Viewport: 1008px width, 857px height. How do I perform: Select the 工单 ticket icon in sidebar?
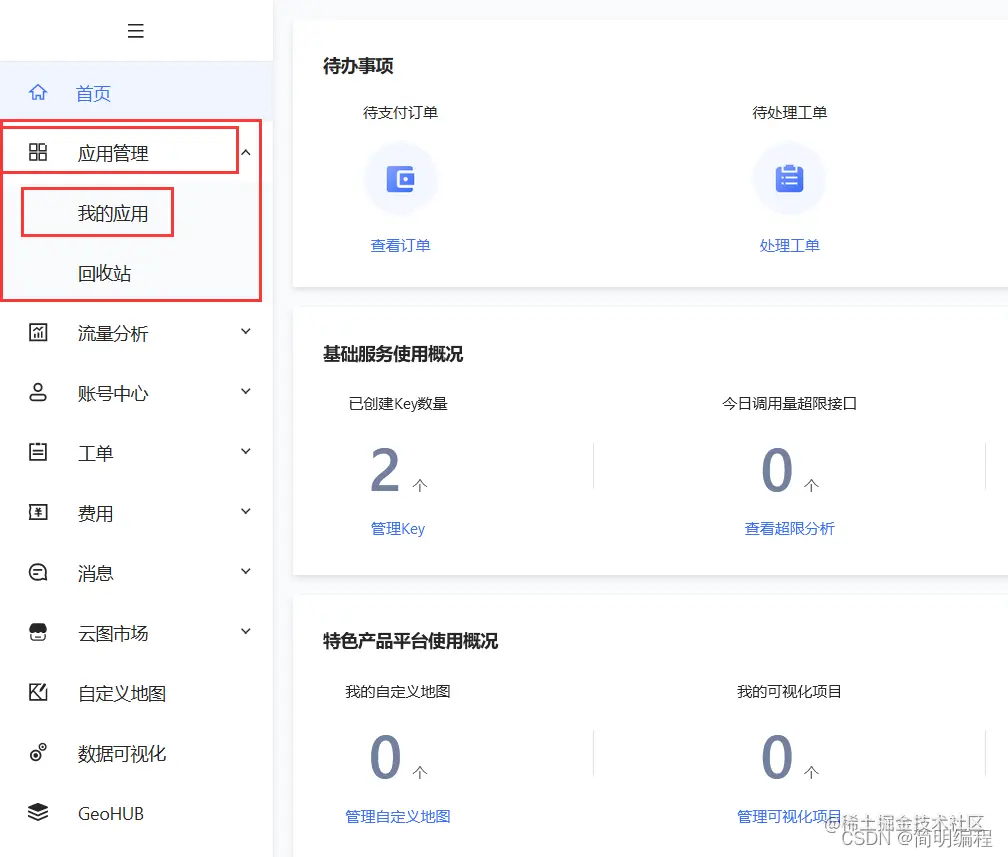click(x=38, y=452)
